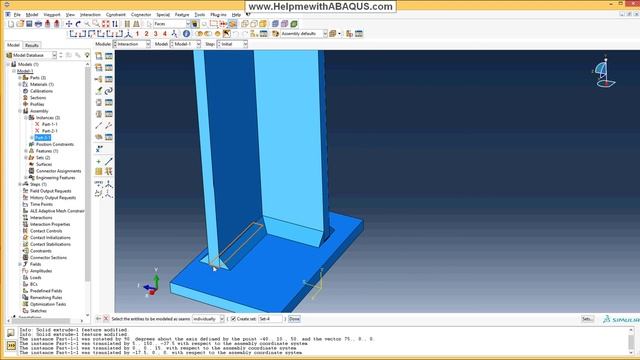The width and height of the screenshot is (640, 360).
Task: Toggle the Create set checkbox
Action: [x=233, y=319]
